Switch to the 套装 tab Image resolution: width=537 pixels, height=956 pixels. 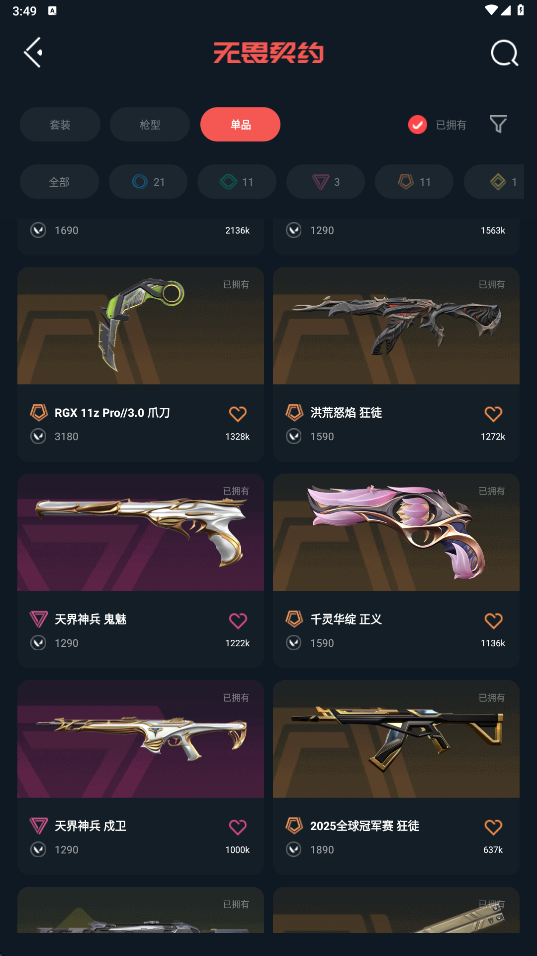[60, 124]
